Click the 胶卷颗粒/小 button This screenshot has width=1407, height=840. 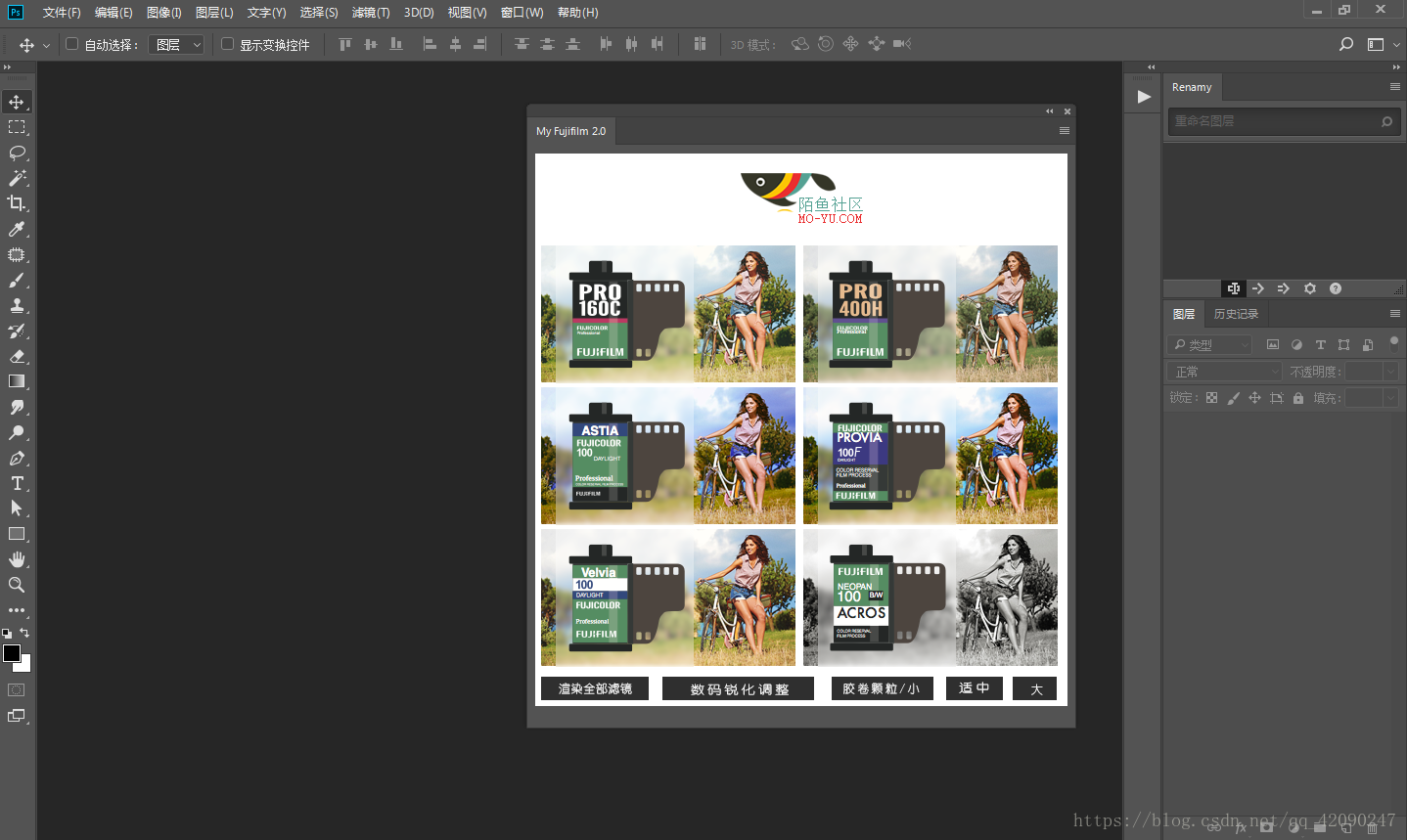[882, 688]
